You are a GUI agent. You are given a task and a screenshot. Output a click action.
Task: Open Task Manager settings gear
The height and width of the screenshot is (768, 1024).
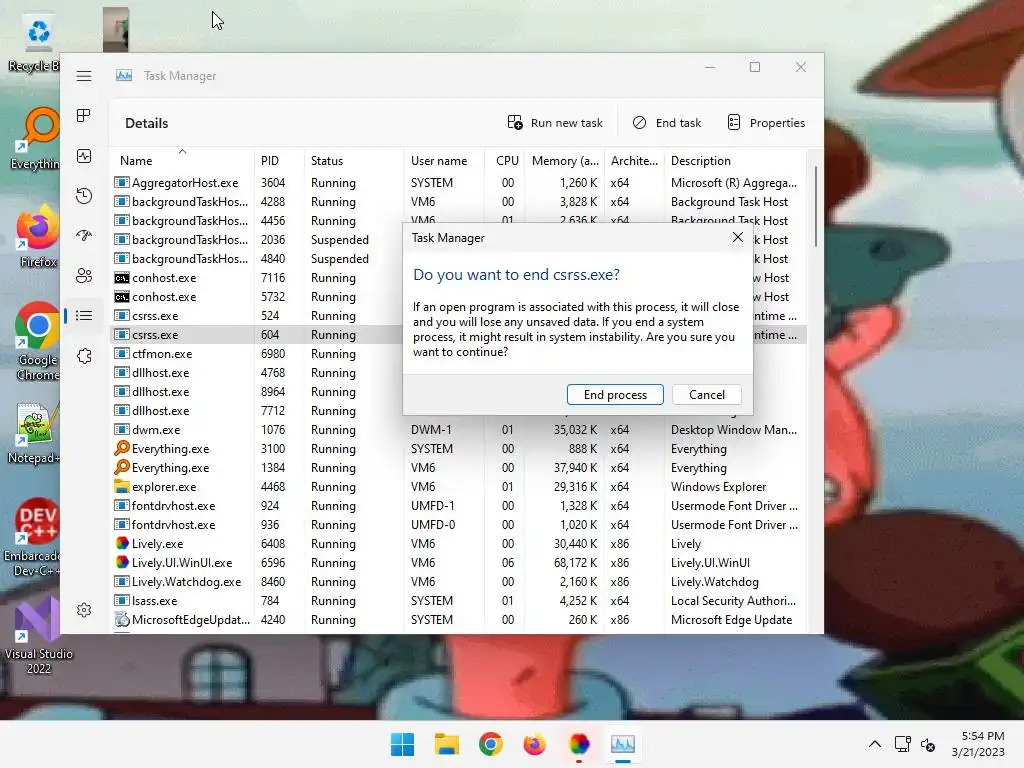(x=84, y=610)
